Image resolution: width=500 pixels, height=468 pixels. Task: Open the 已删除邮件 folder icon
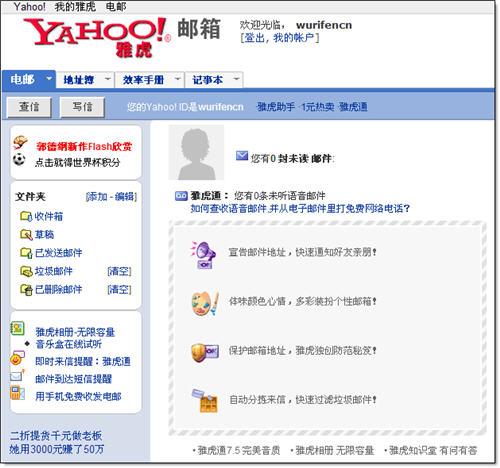point(26,289)
